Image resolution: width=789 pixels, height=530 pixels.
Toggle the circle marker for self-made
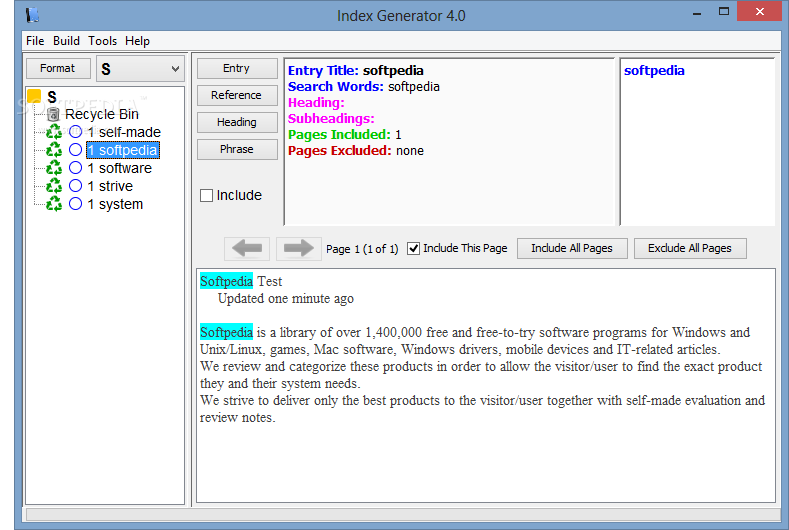click(x=75, y=132)
